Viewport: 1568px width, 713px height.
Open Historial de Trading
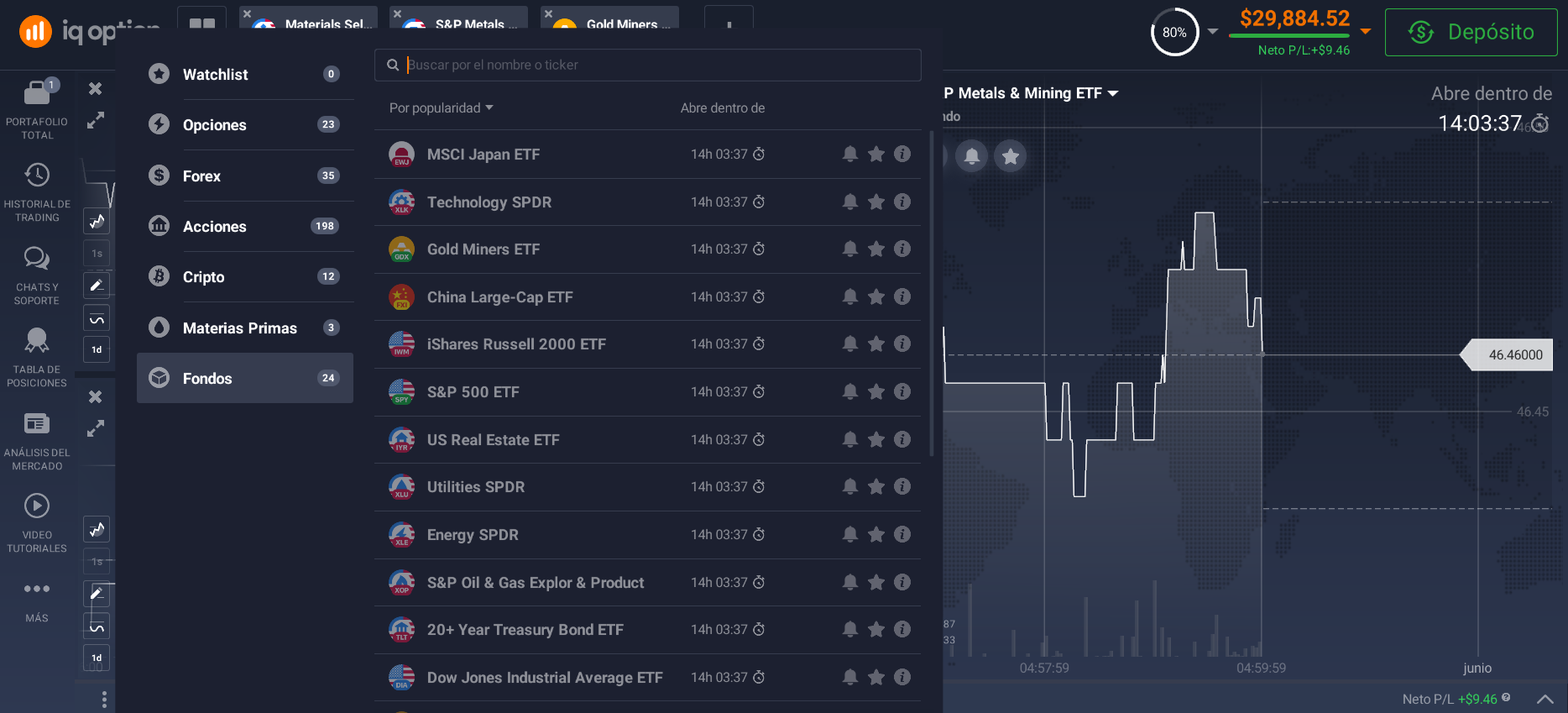[x=37, y=192]
